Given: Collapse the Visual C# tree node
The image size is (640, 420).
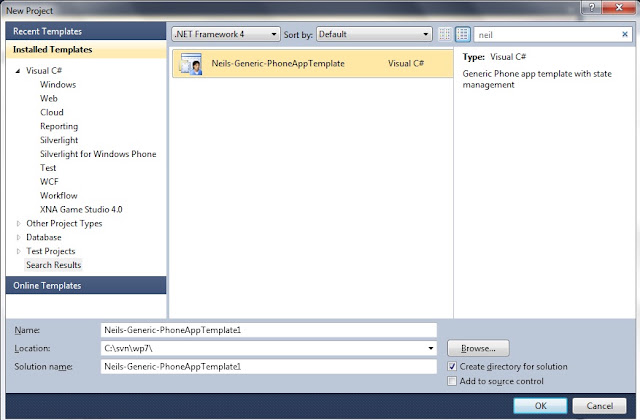Looking at the screenshot, I should [18, 71].
